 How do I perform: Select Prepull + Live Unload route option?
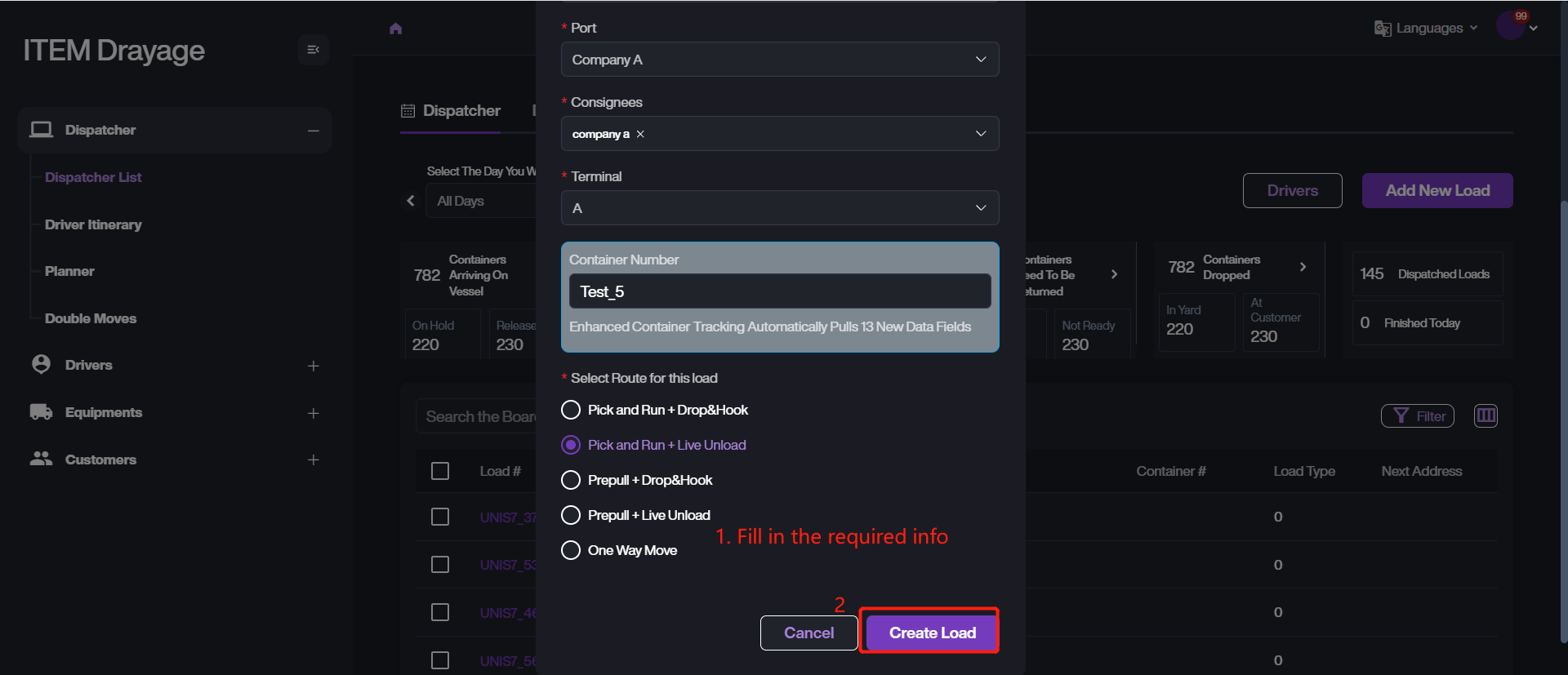tap(572, 515)
